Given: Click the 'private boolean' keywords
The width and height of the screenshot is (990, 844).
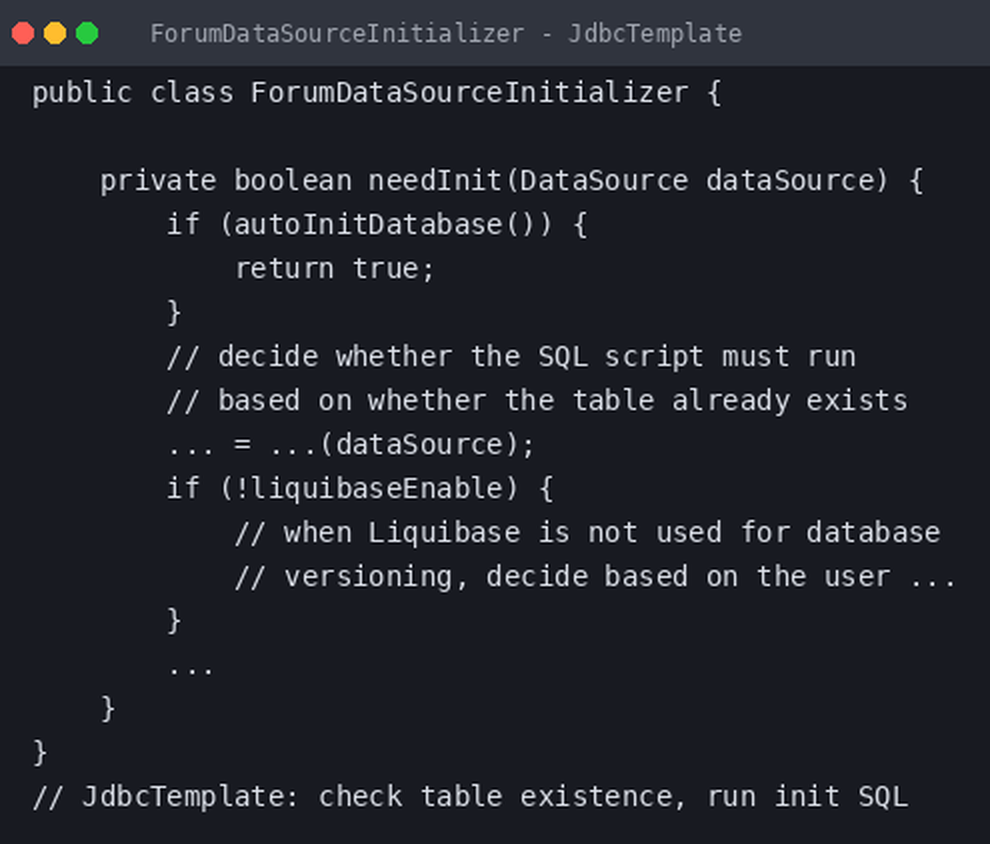Looking at the screenshot, I should pyautogui.click(x=226, y=181).
